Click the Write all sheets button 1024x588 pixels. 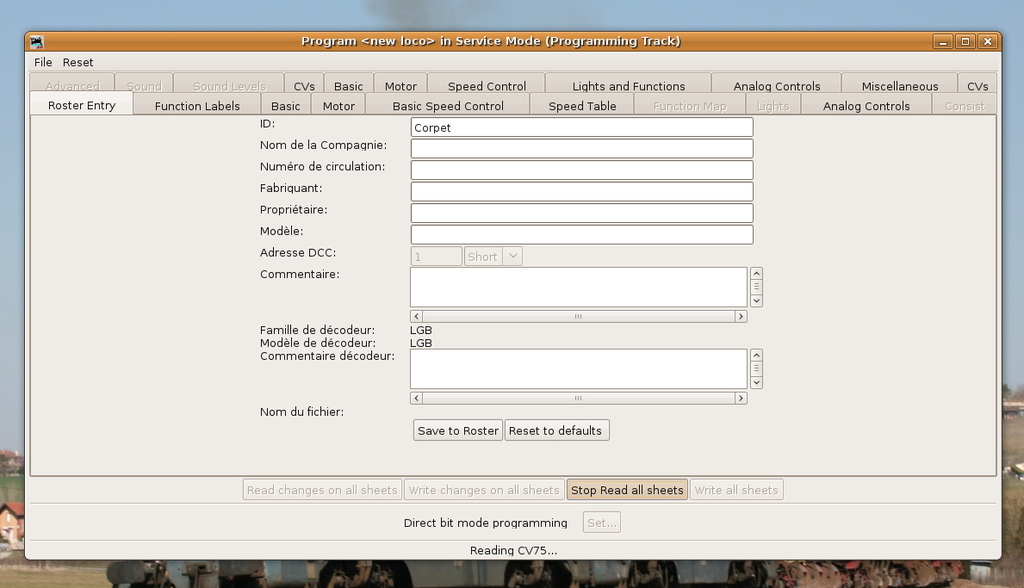tap(736, 490)
